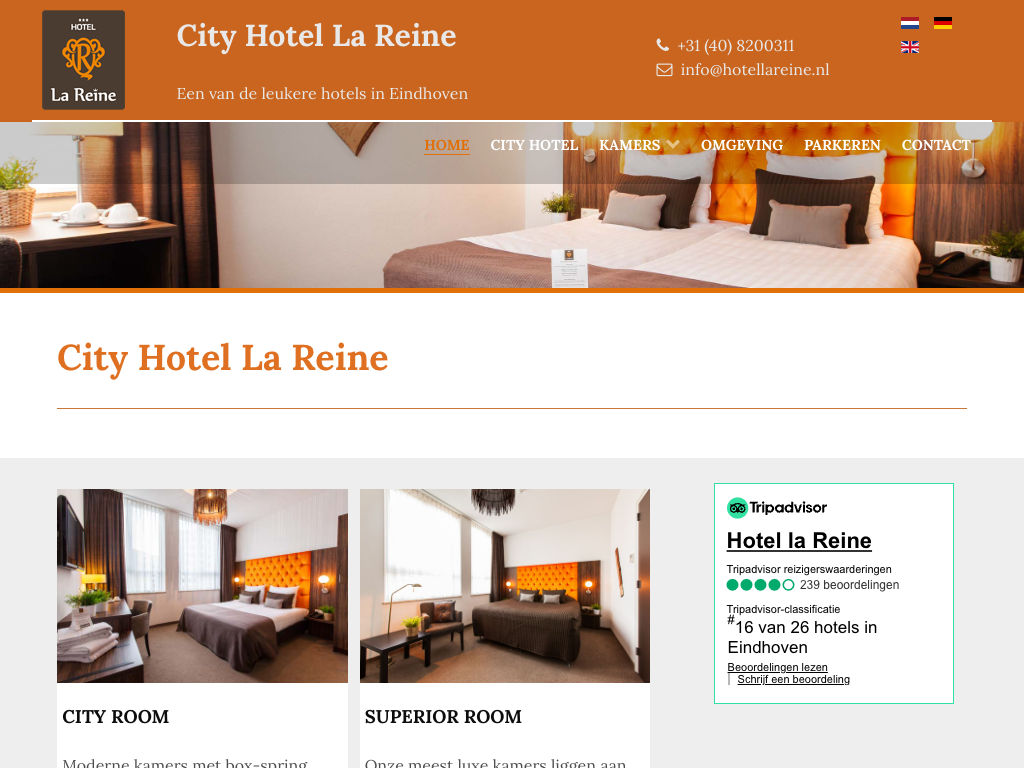Navigate to Parkeren in the menu

pos(842,145)
